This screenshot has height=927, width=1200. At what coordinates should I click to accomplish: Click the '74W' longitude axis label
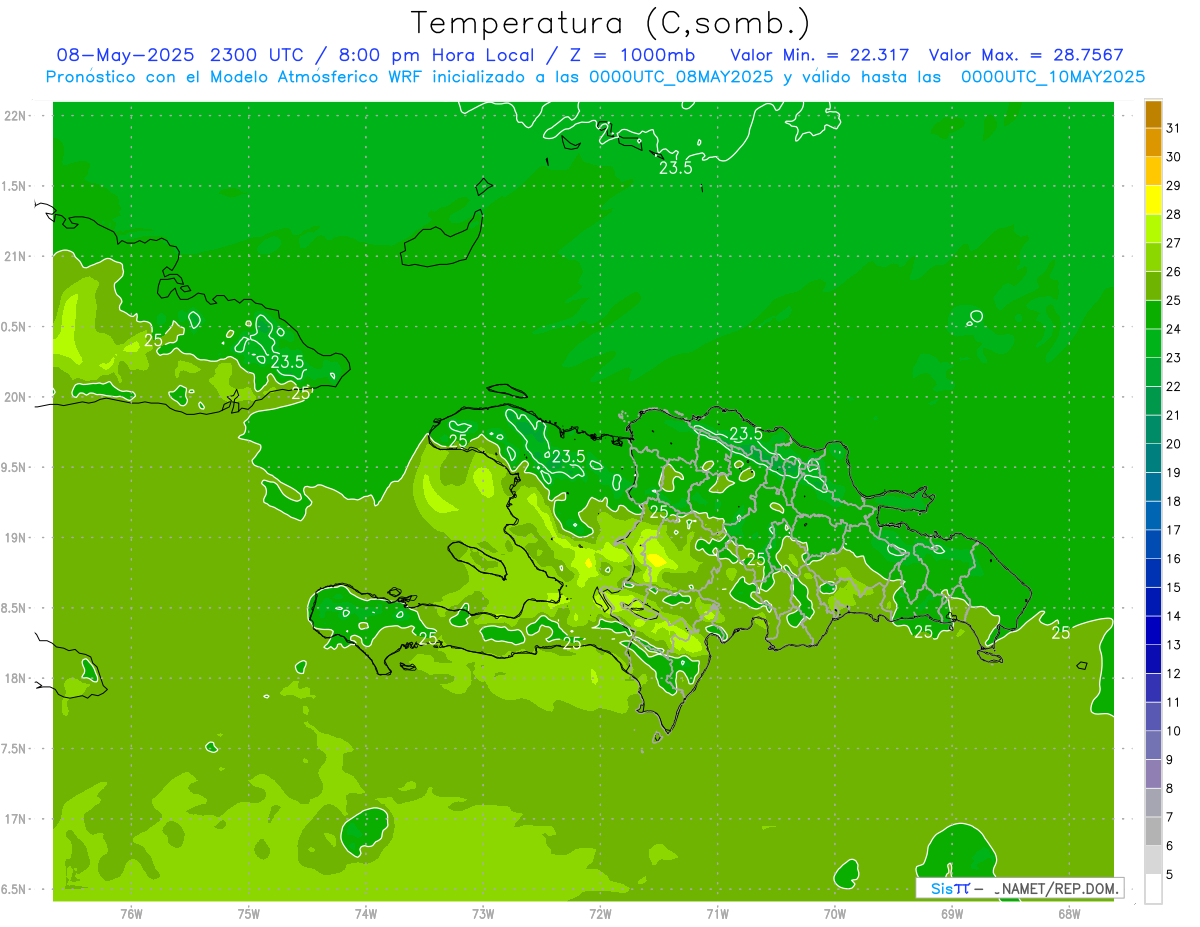tap(365, 914)
